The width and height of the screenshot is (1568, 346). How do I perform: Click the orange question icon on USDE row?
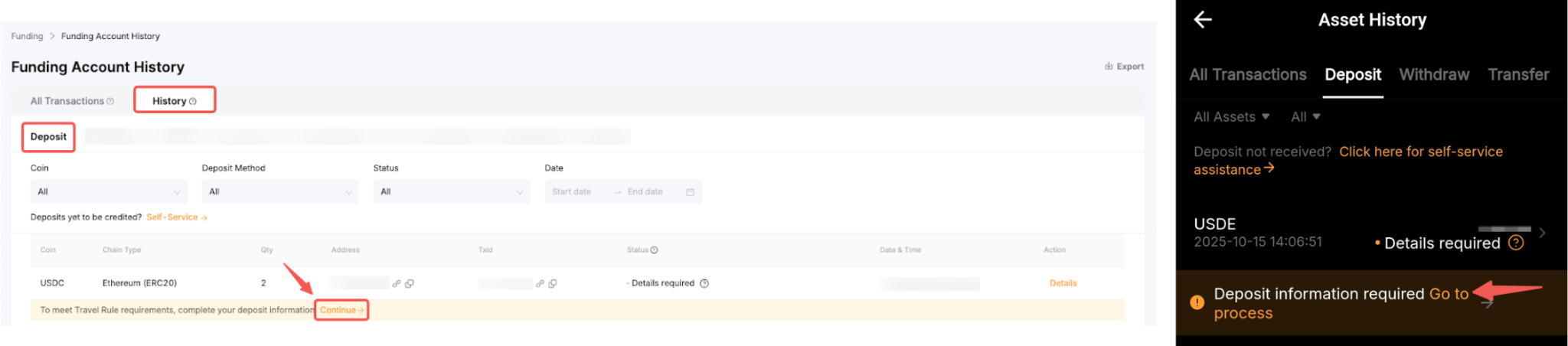tap(1515, 243)
